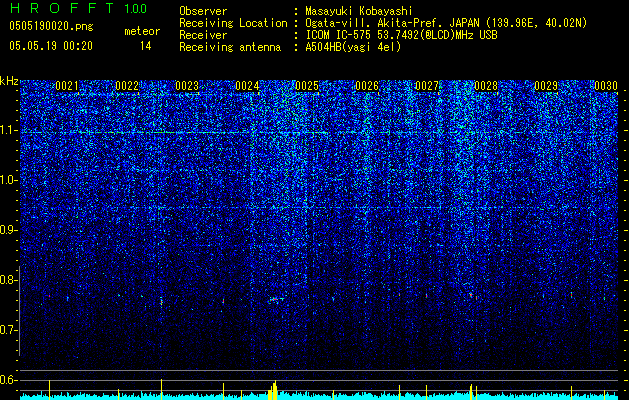This screenshot has width=629, height=400.
Task: Click the 0023 time marker
Action: [187, 86]
